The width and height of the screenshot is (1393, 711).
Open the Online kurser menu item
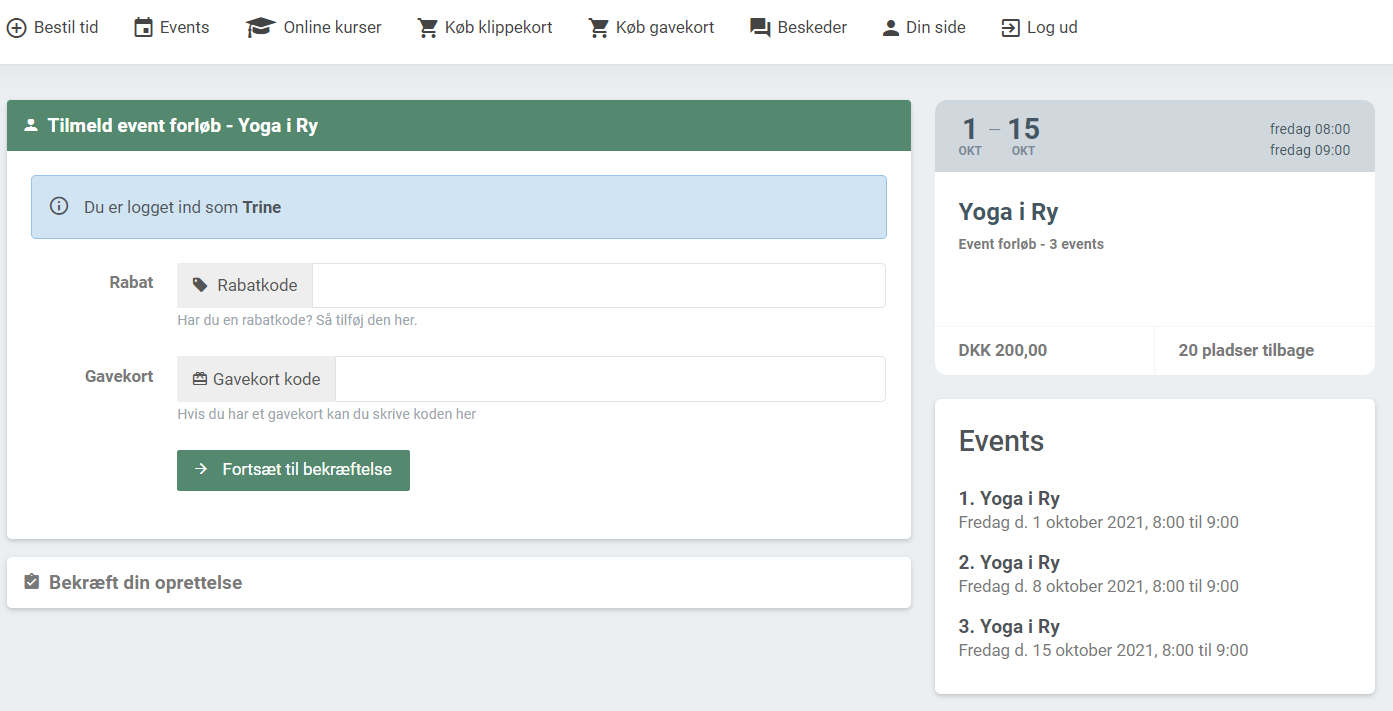(332, 28)
